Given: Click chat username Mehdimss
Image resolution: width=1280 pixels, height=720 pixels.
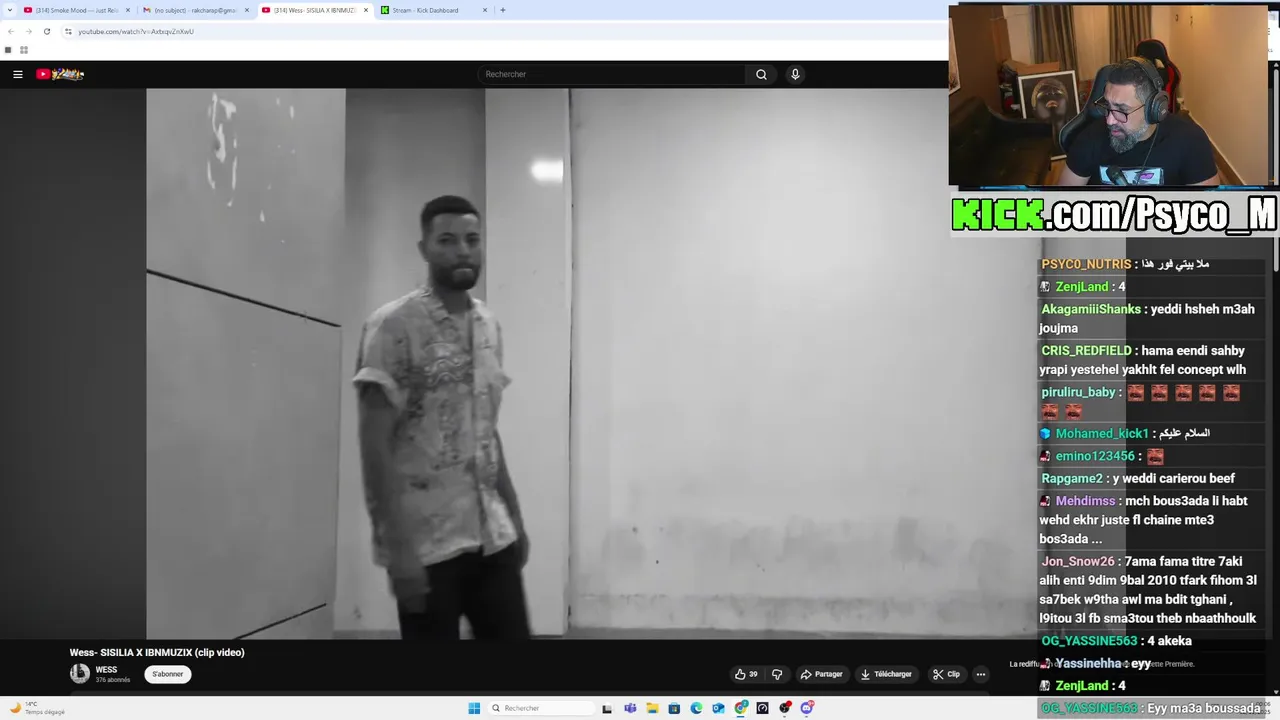Looking at the screenshot, I should point(1085,501).
